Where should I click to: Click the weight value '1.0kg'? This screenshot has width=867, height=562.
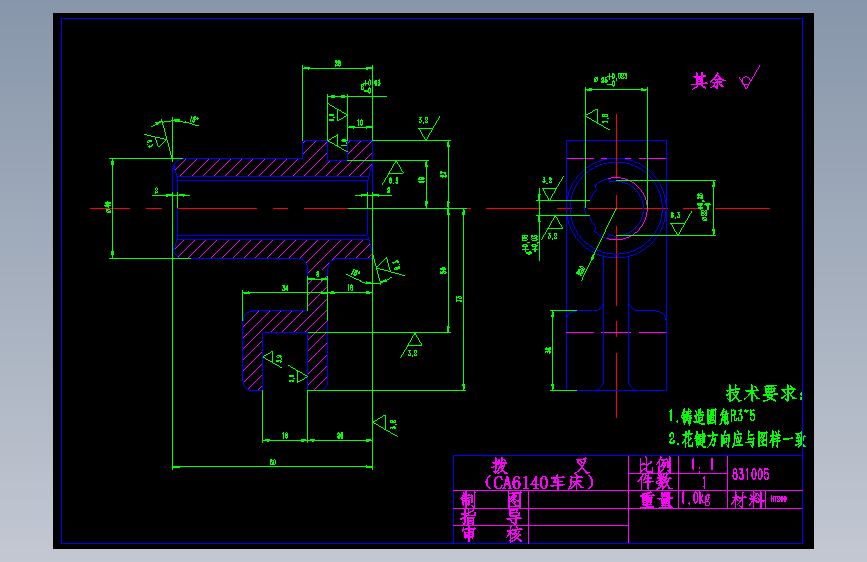pyautogui.click(x=696, y=499)
